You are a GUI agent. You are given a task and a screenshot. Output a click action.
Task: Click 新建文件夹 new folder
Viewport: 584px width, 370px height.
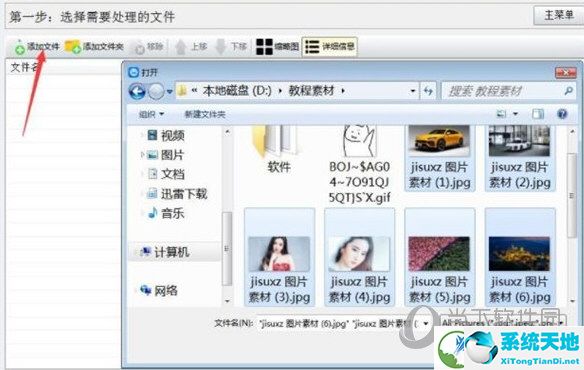click(205, 114)
